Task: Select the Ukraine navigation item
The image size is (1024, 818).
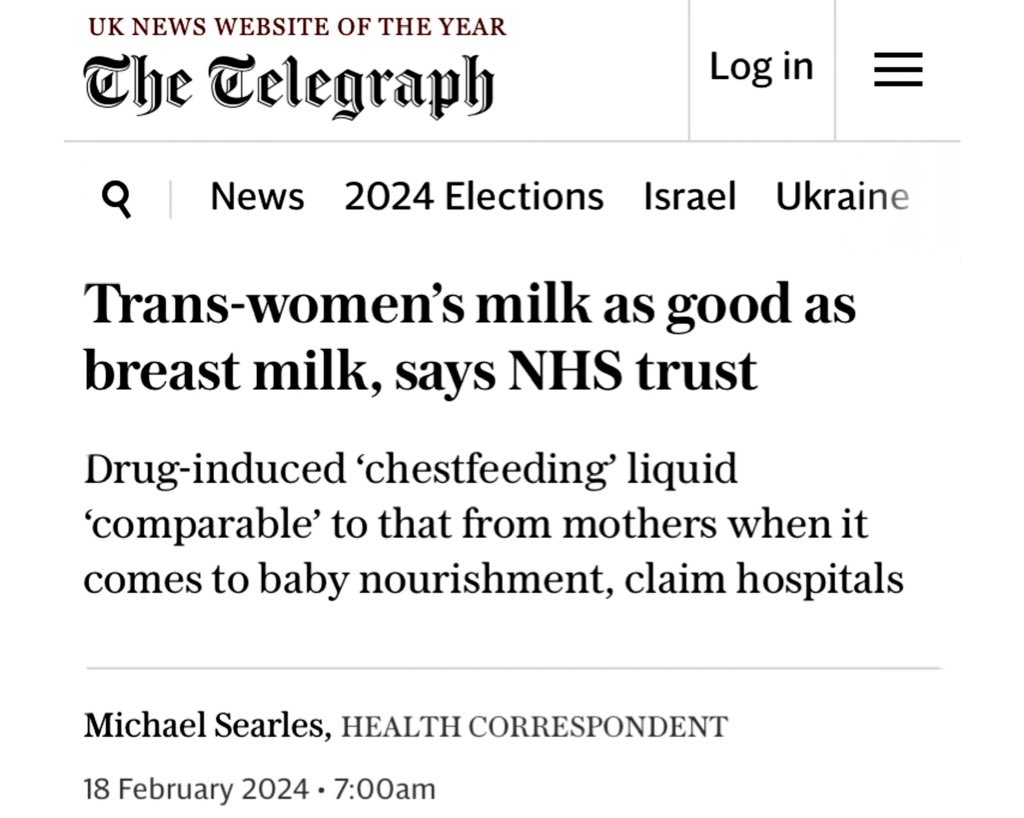Action: [842, 197]
